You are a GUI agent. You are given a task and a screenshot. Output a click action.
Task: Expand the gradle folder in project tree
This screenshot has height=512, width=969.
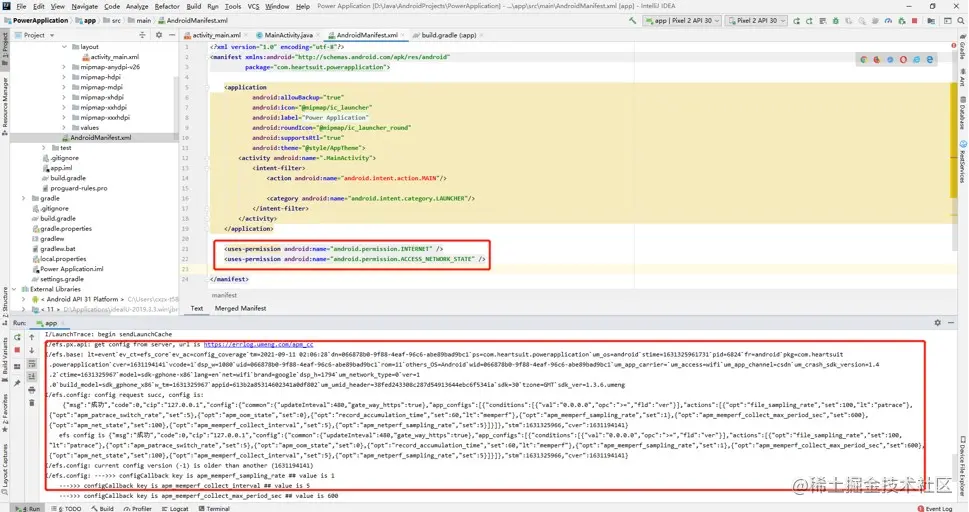coord(23,198)
